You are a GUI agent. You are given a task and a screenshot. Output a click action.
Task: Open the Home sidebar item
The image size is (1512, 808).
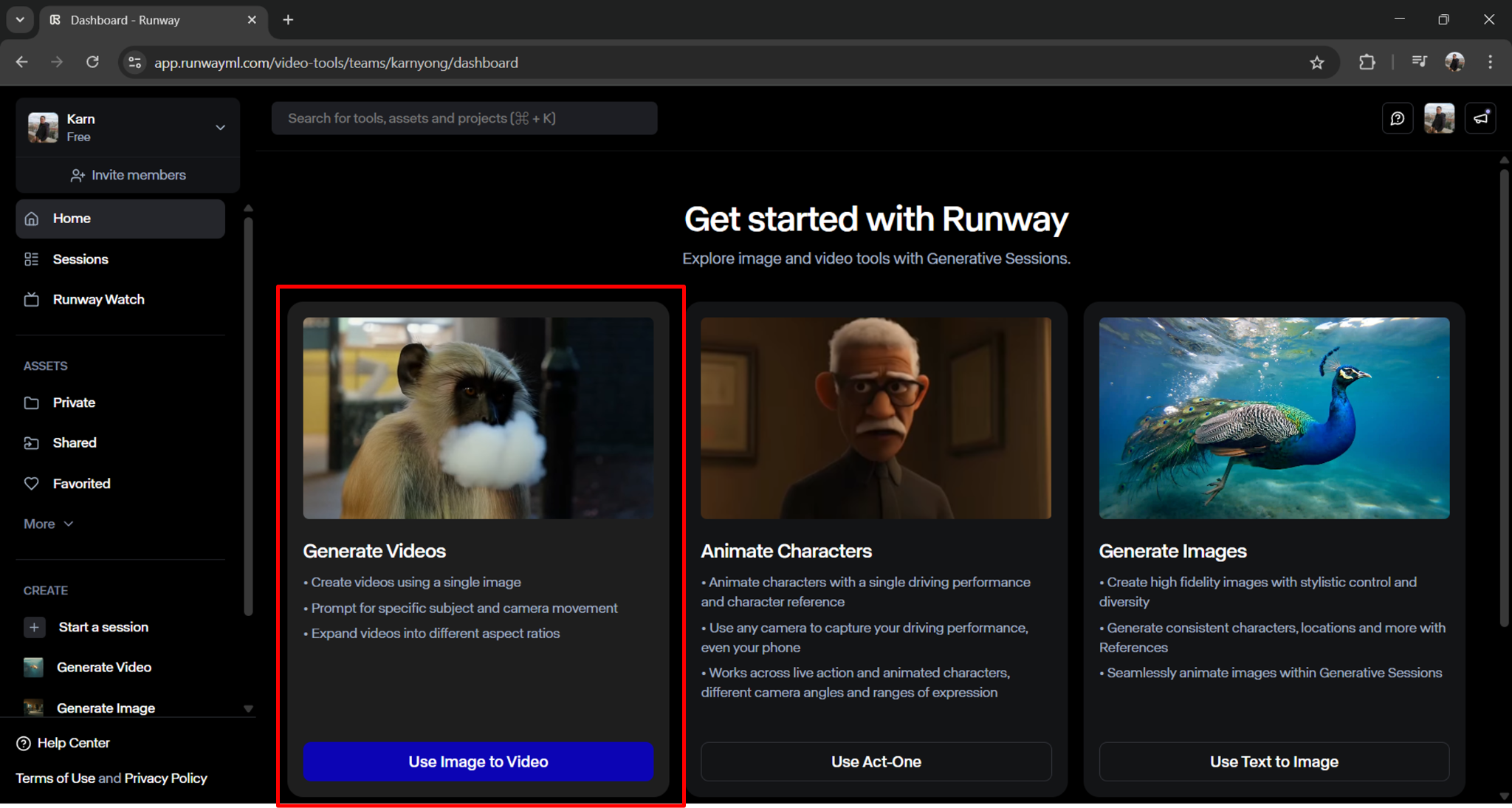120,219
